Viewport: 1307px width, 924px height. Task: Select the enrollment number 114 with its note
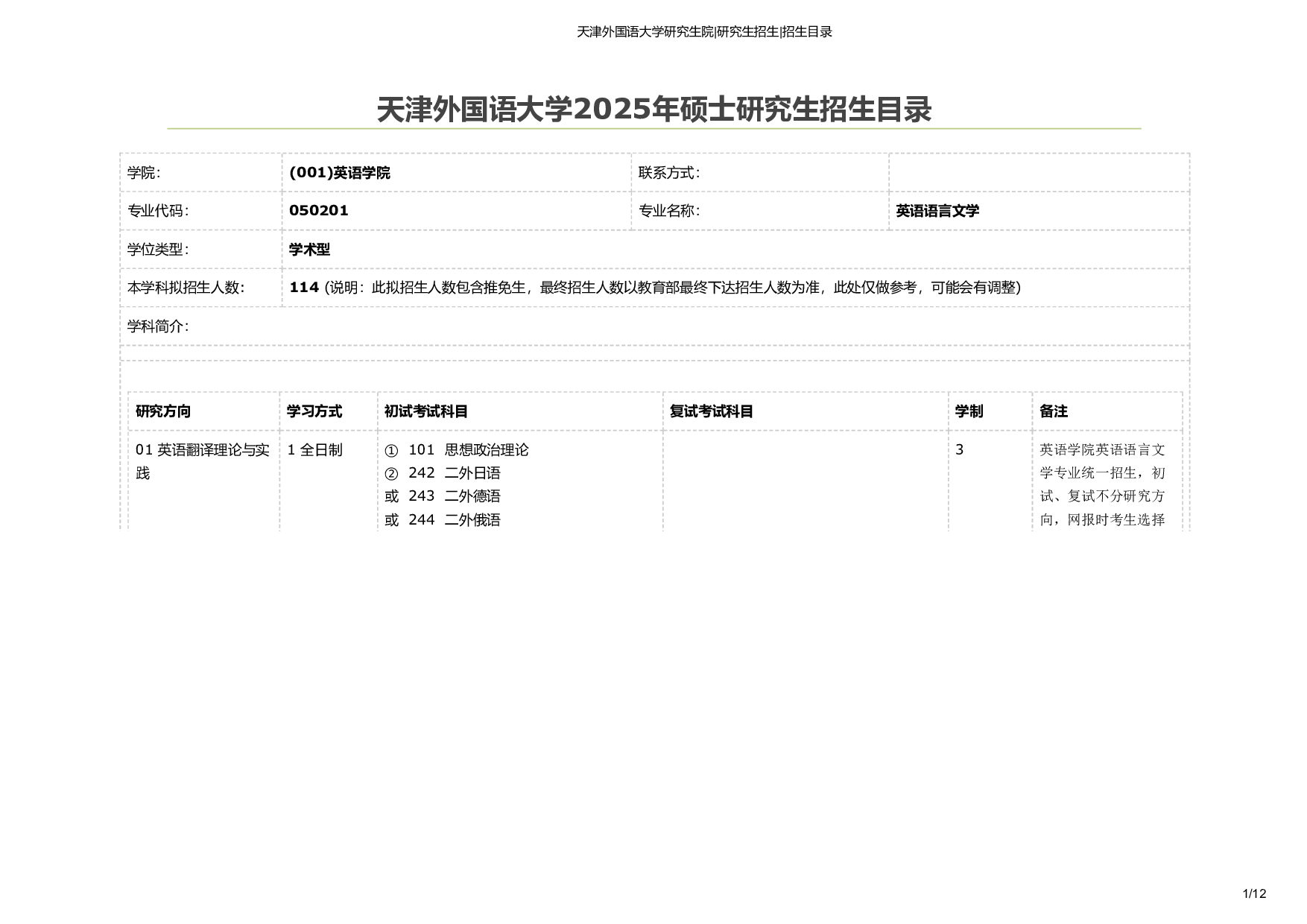click(x=655, y=288)
